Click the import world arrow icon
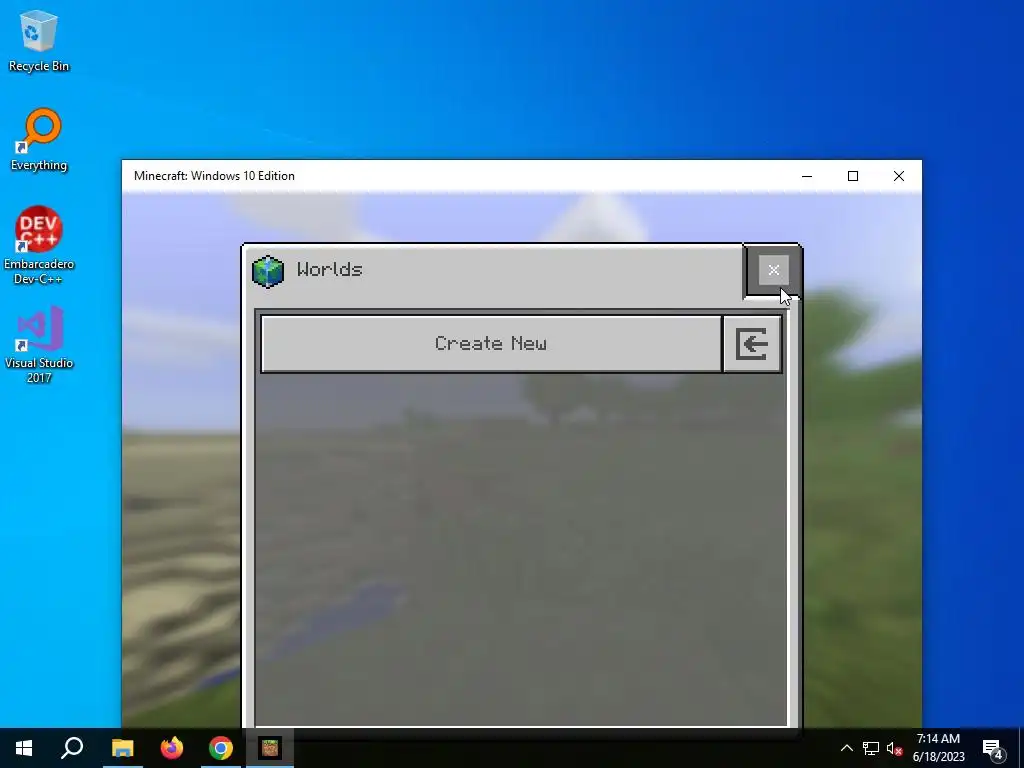The width and height of the screenshot is (1024, 768). [x=752, y=344]
